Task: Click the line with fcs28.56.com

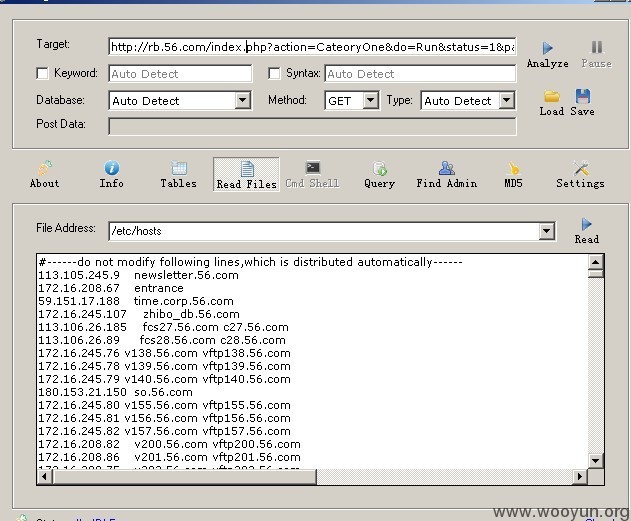Action: point(162,340)
